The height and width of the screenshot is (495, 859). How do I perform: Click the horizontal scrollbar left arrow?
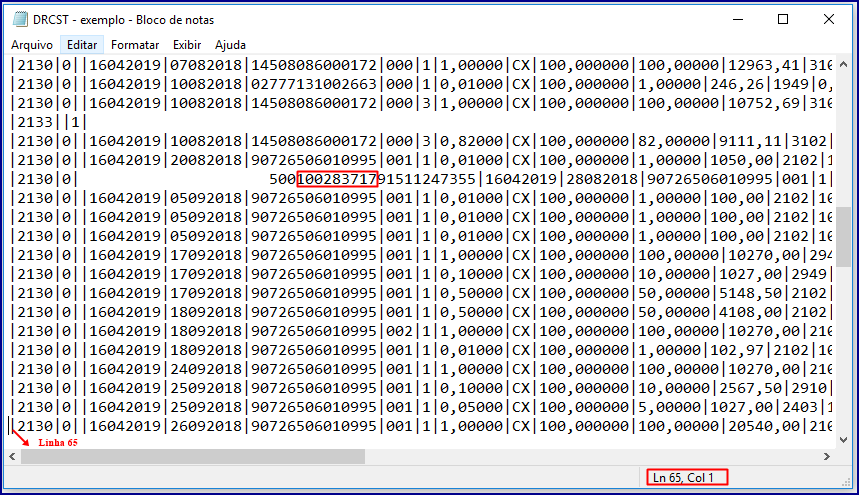click(x=13, y=456)
